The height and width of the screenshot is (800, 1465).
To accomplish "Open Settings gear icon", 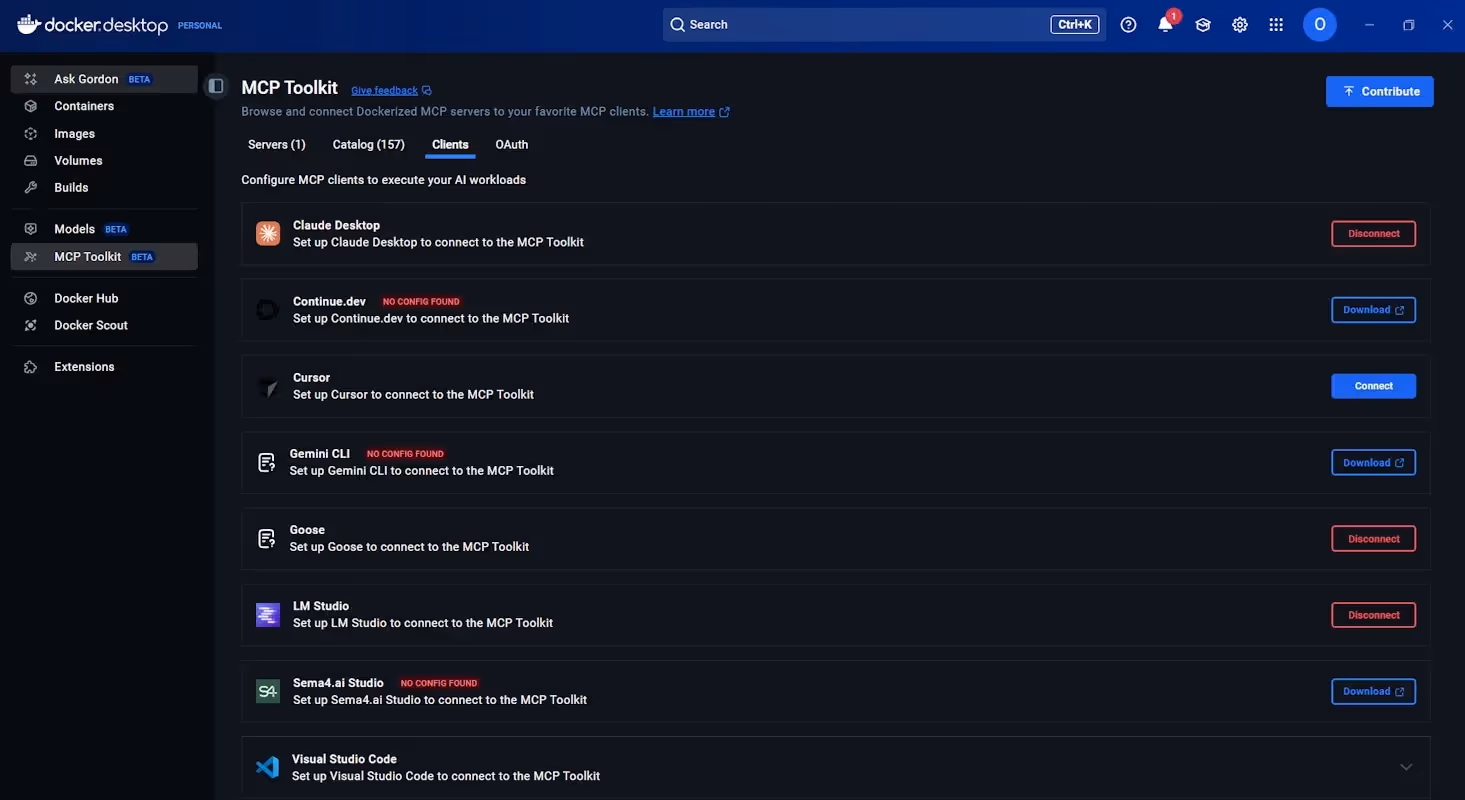I will (1240, 25).
